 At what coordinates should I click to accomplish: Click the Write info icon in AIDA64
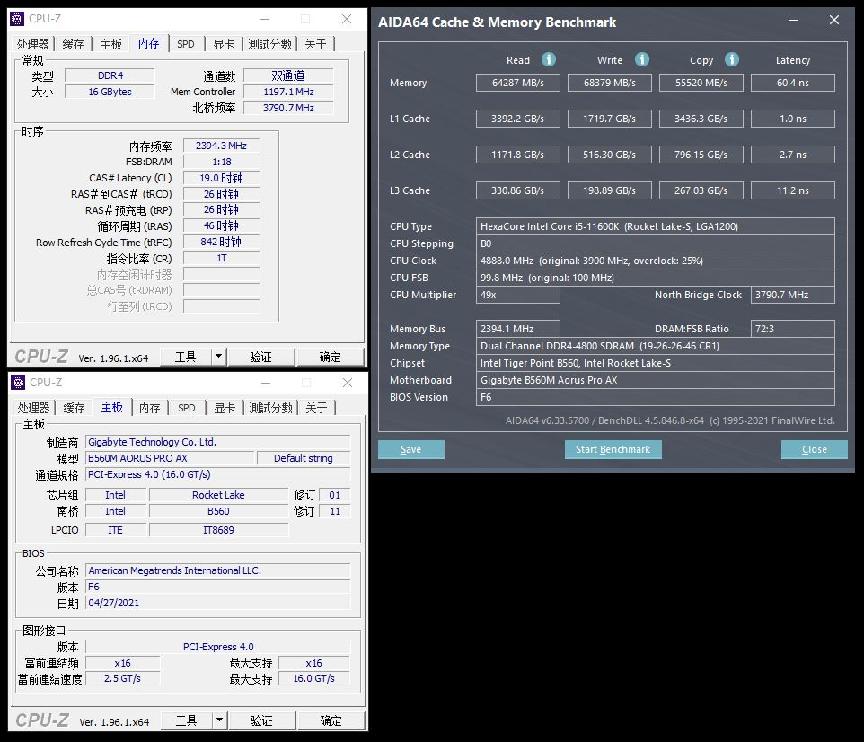641,59
